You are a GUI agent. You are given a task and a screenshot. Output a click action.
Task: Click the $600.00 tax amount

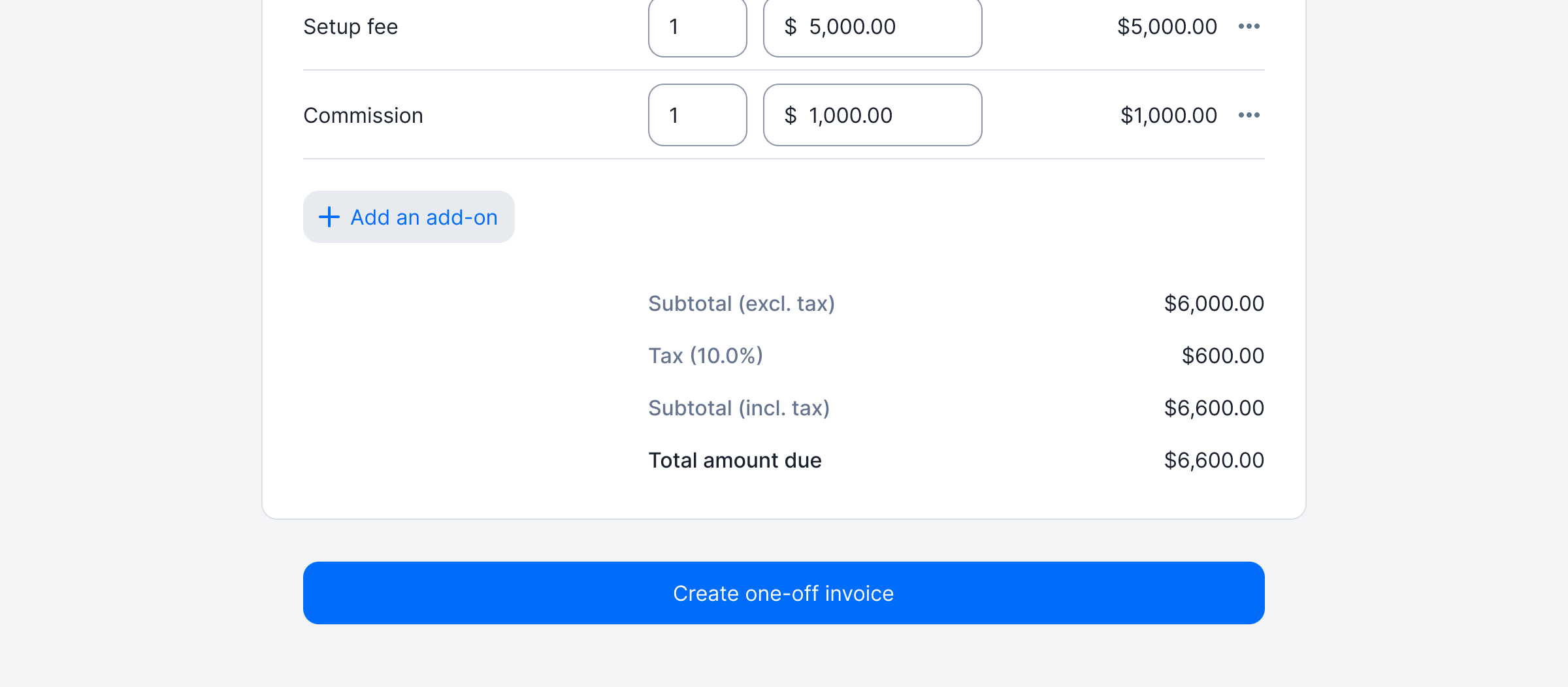pyautogui.click(x=1223, y=356)
